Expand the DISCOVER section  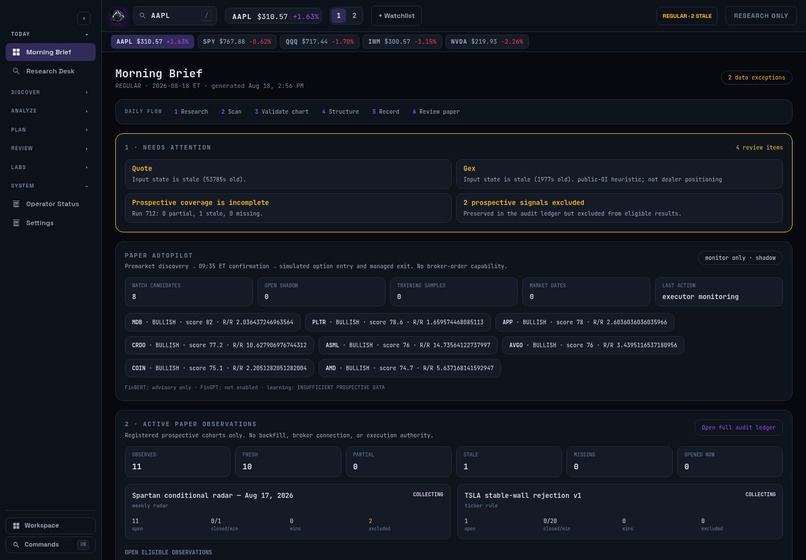pos(50,92)
